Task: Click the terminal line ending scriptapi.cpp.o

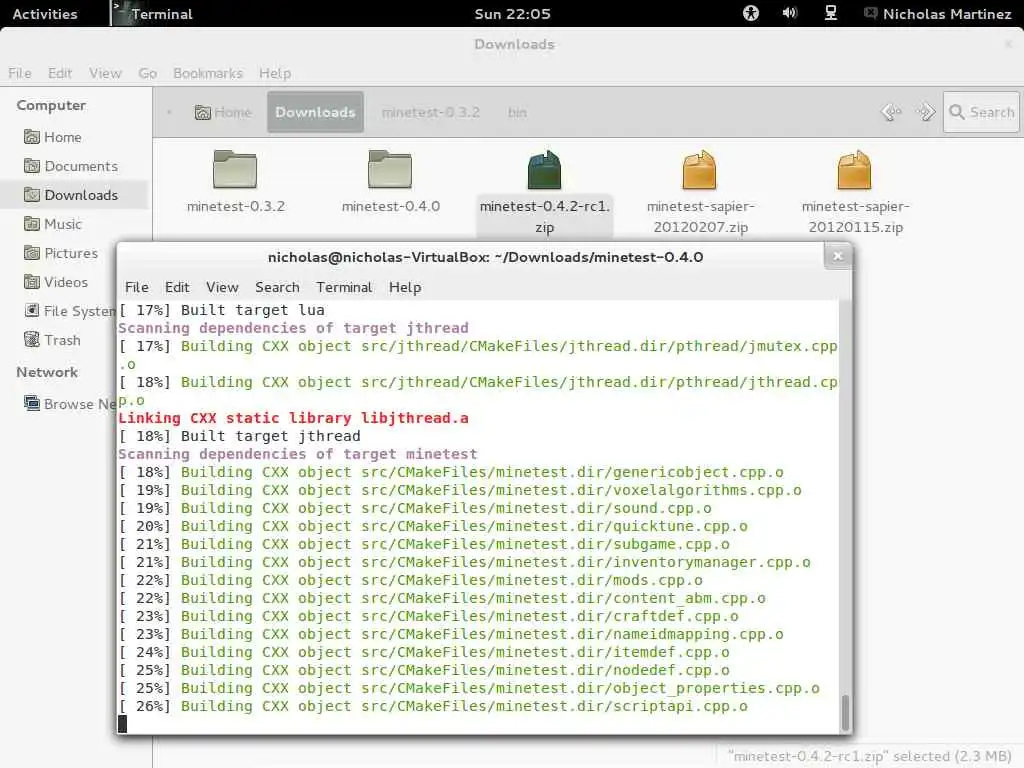Action: 433,706
